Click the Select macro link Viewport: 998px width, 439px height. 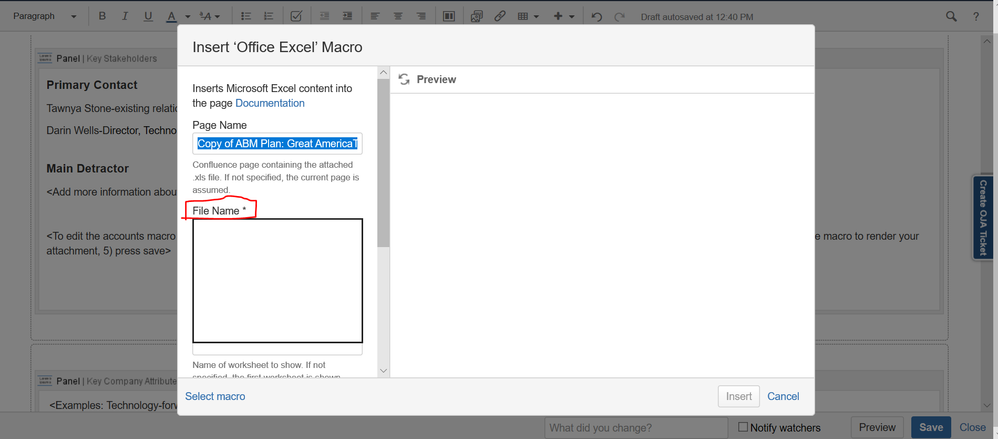coord(215,396)
